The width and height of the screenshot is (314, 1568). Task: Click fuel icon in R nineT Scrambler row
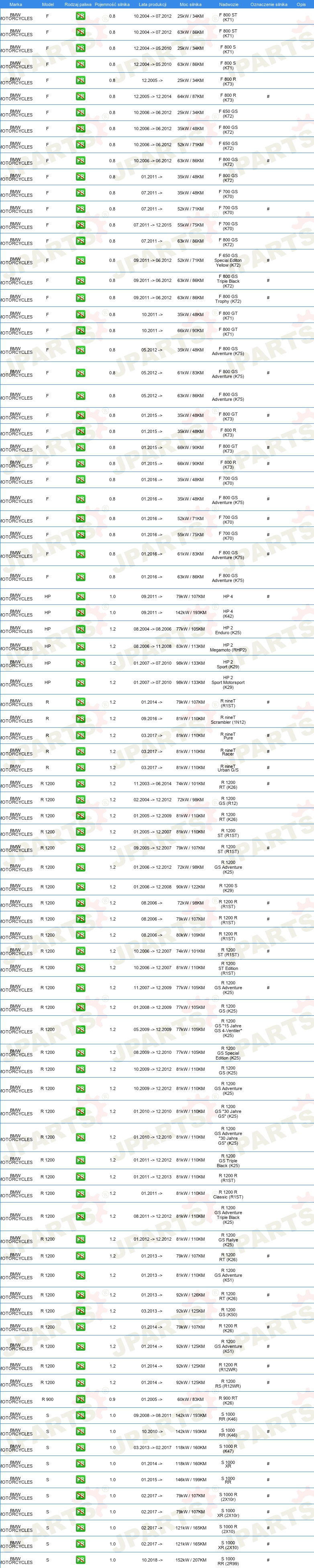pyautogui.click(x=80, y=719)
